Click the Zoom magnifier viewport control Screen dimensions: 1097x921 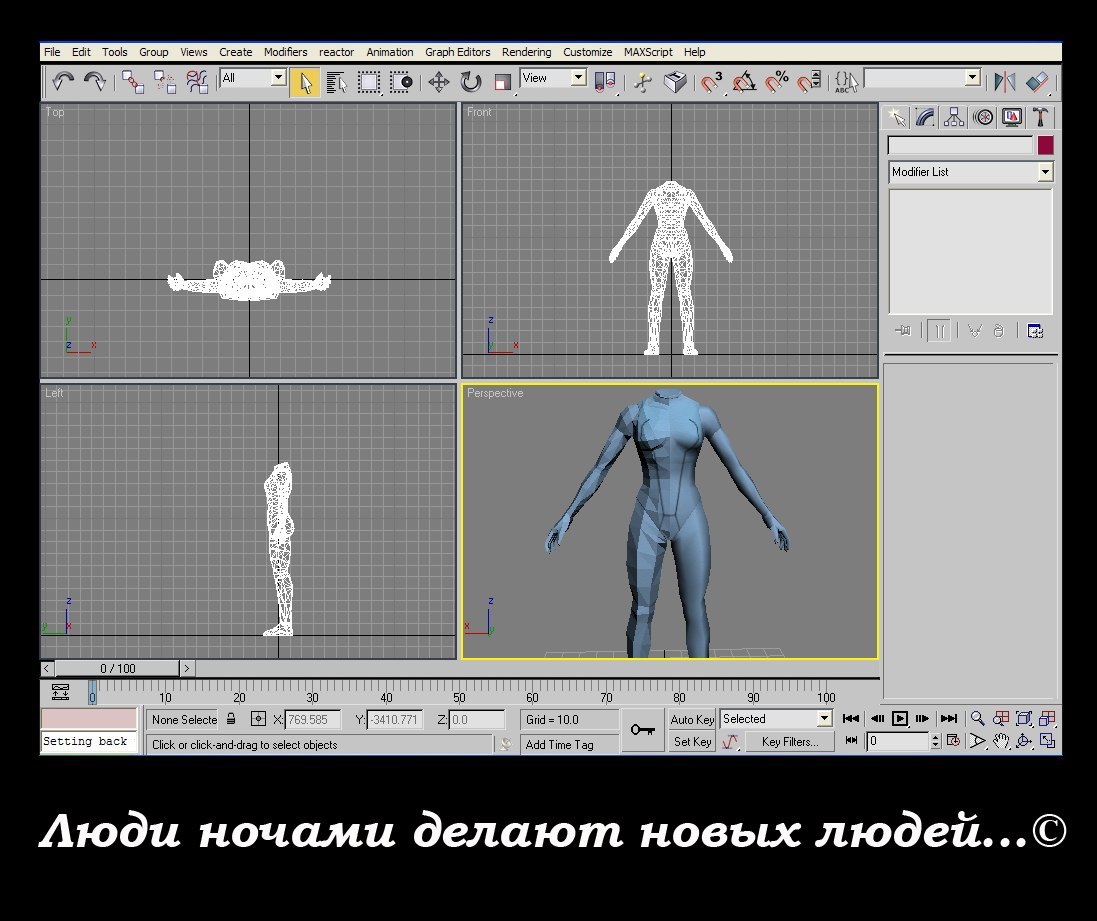(977, 719)
